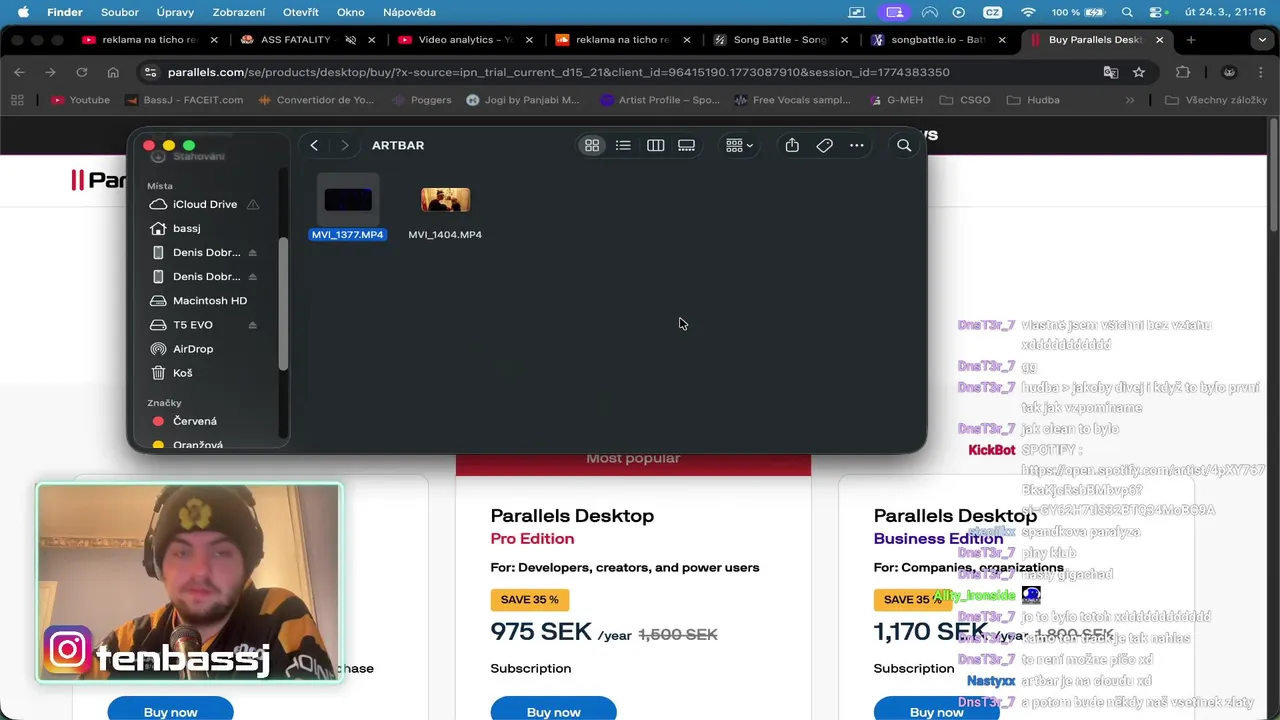Unmute the ASS FATALITY tab audio
The width and height of the screenshot is (1280, 720).
350,40
